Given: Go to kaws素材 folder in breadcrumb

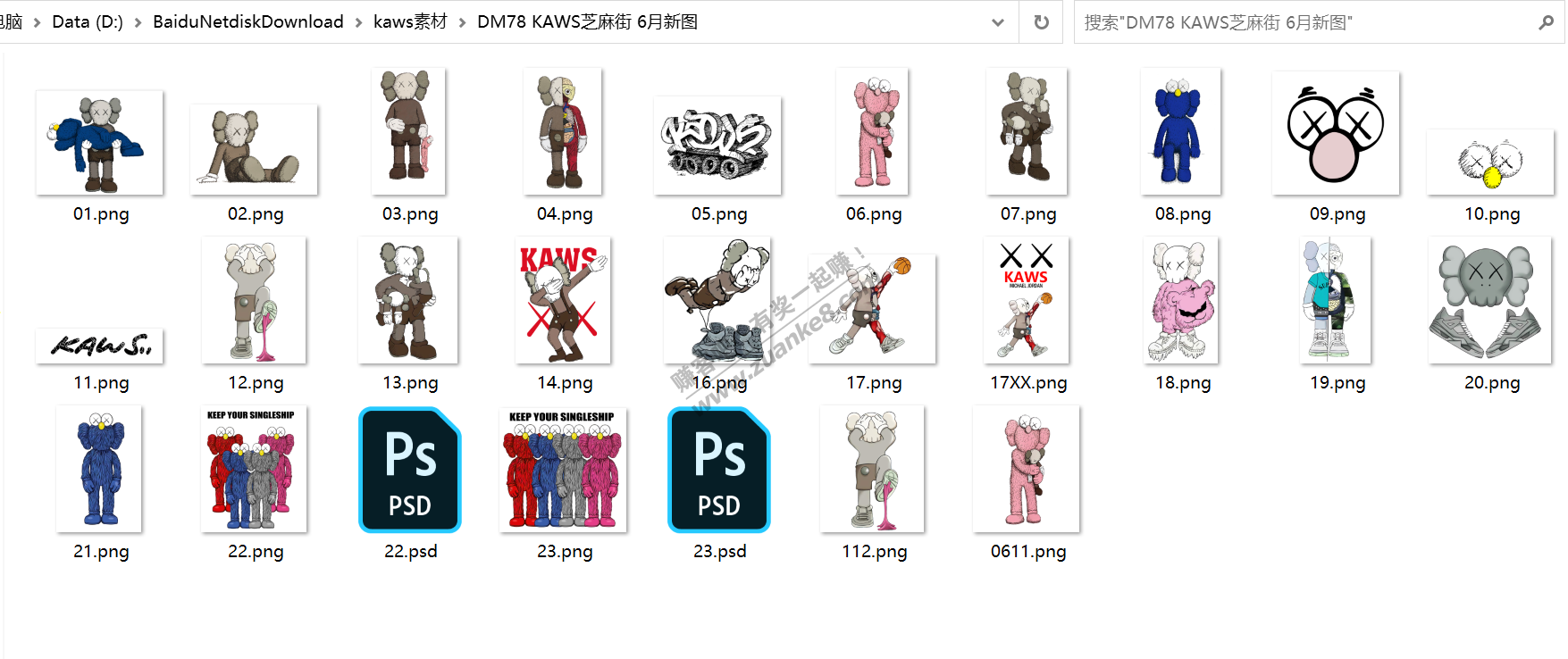Looking at the screenshot, I should 410,22.
